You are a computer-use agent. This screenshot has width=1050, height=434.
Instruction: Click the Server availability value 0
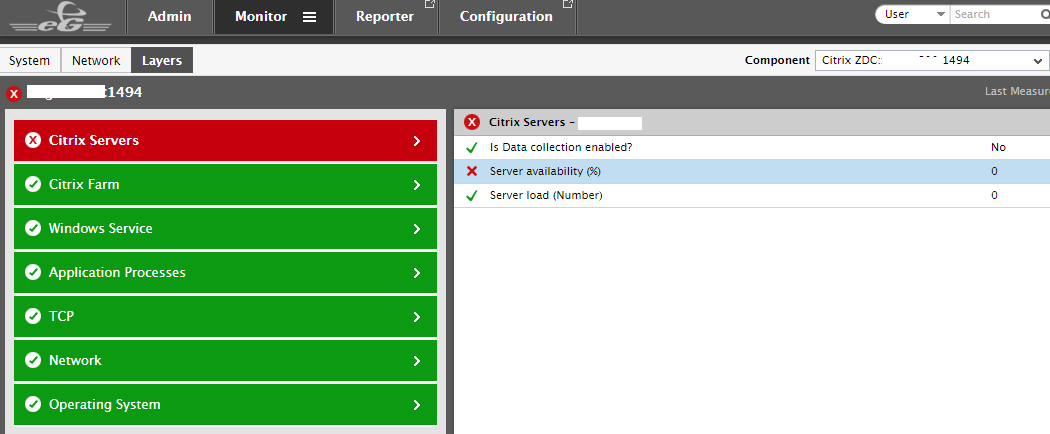994,171
